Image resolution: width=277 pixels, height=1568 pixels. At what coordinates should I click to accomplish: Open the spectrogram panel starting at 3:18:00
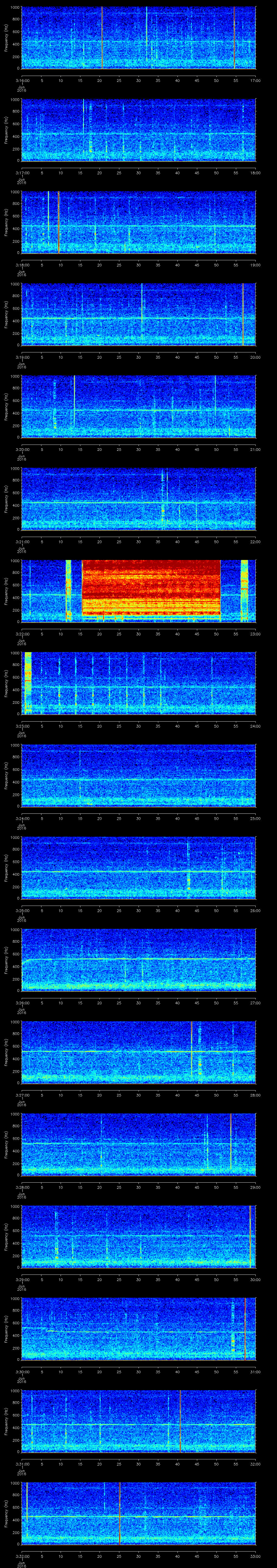tap(139, 222)
